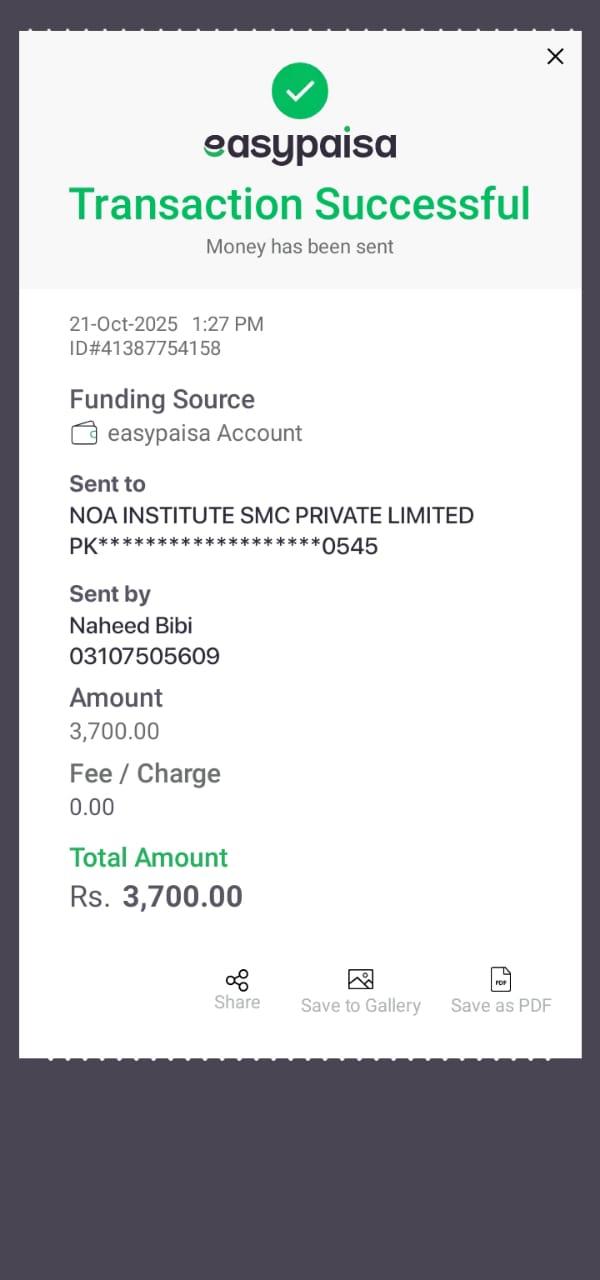600x1280 pixels.
Task: Click the easypaisa logo
Action: [300, 147]
